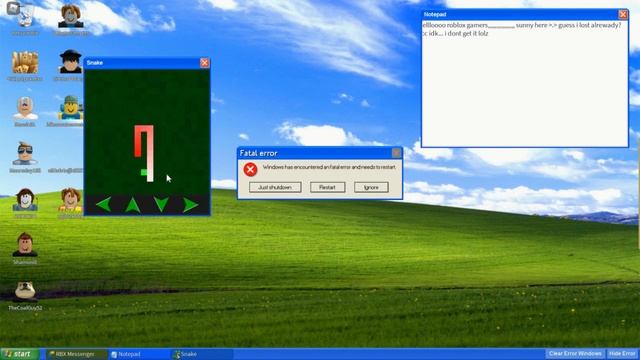Click Restart in the Fatal error dialog

[327, 187]
